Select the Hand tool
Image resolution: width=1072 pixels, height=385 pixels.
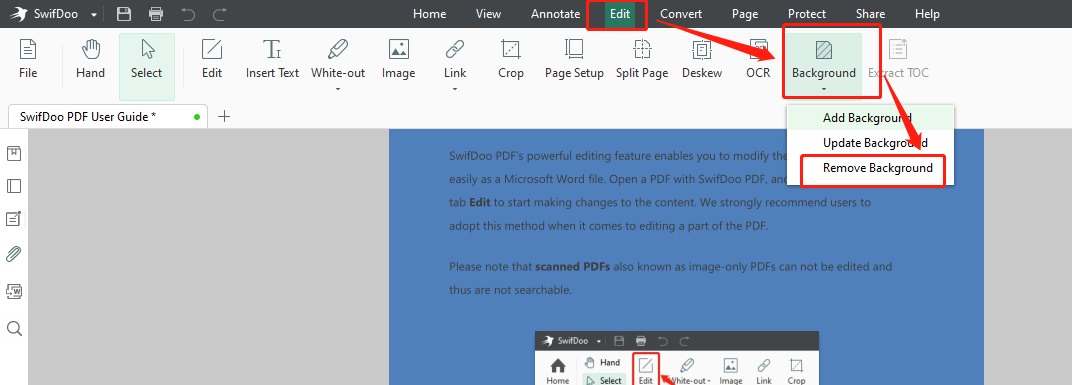coord(90,59)
